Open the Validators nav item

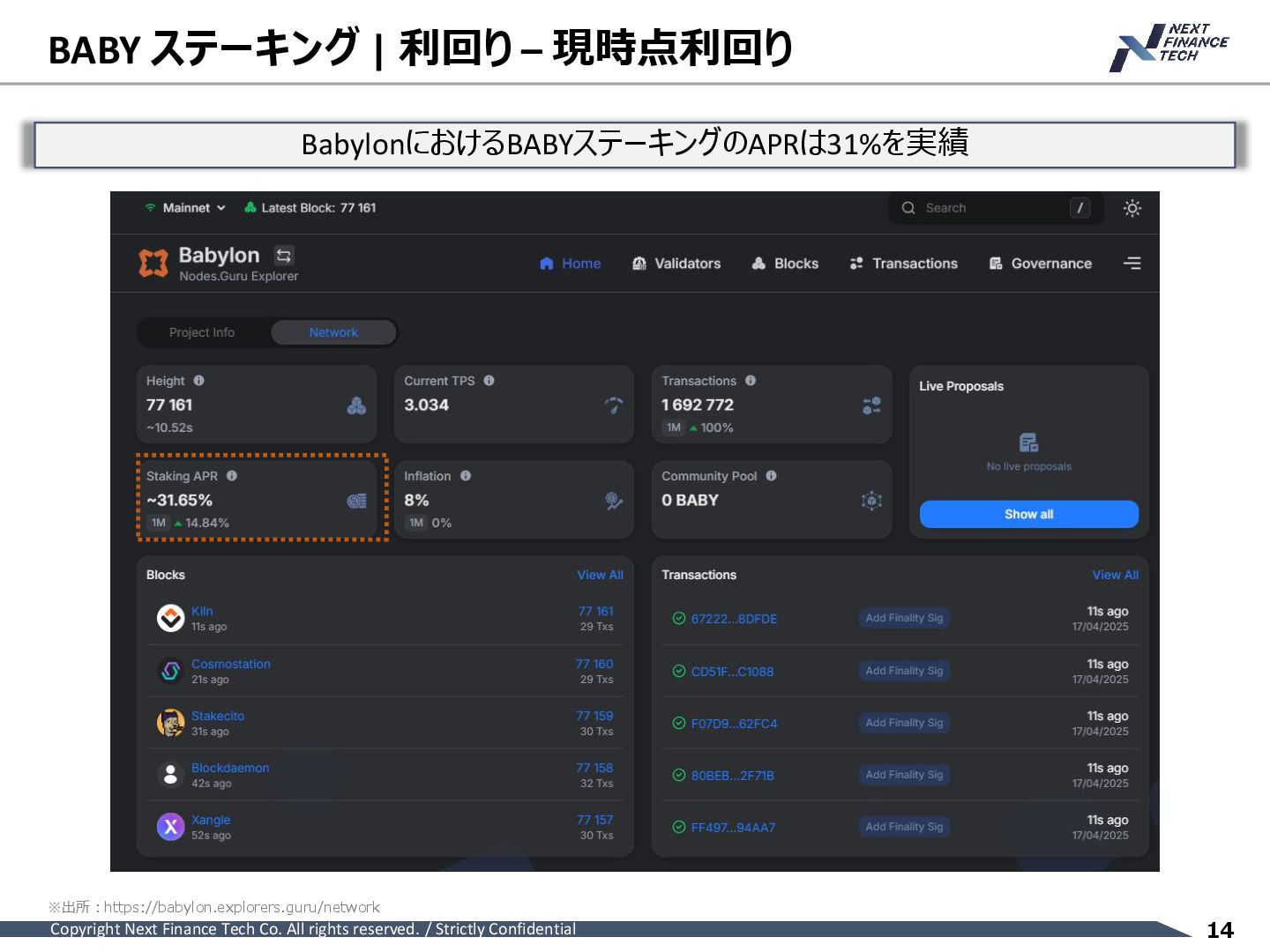tap(676, 264)
